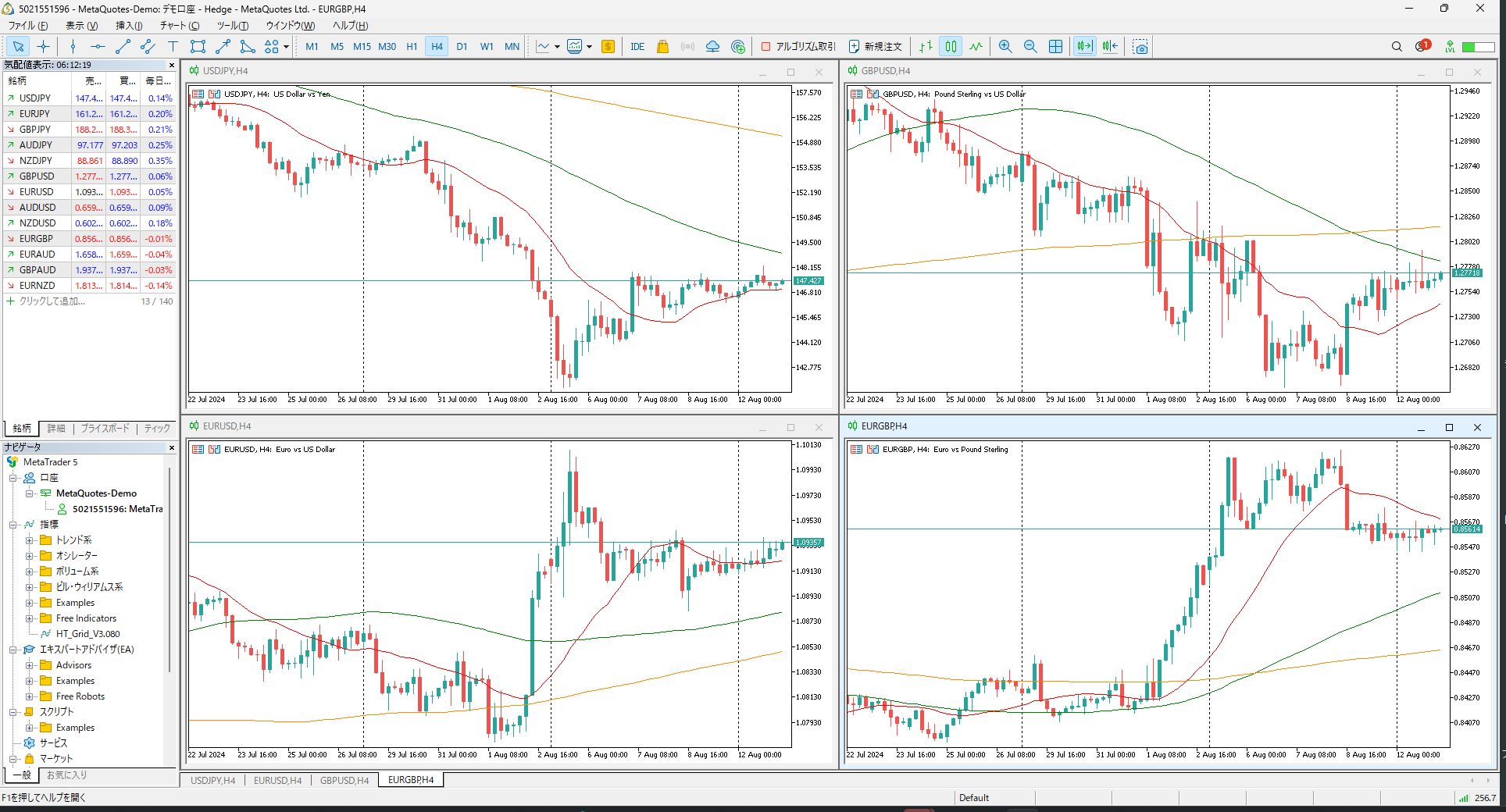Screen dimensions: 1506x812
Task: Enable アルゴリズム取引 algo trading button
Action: click(798, 47)
